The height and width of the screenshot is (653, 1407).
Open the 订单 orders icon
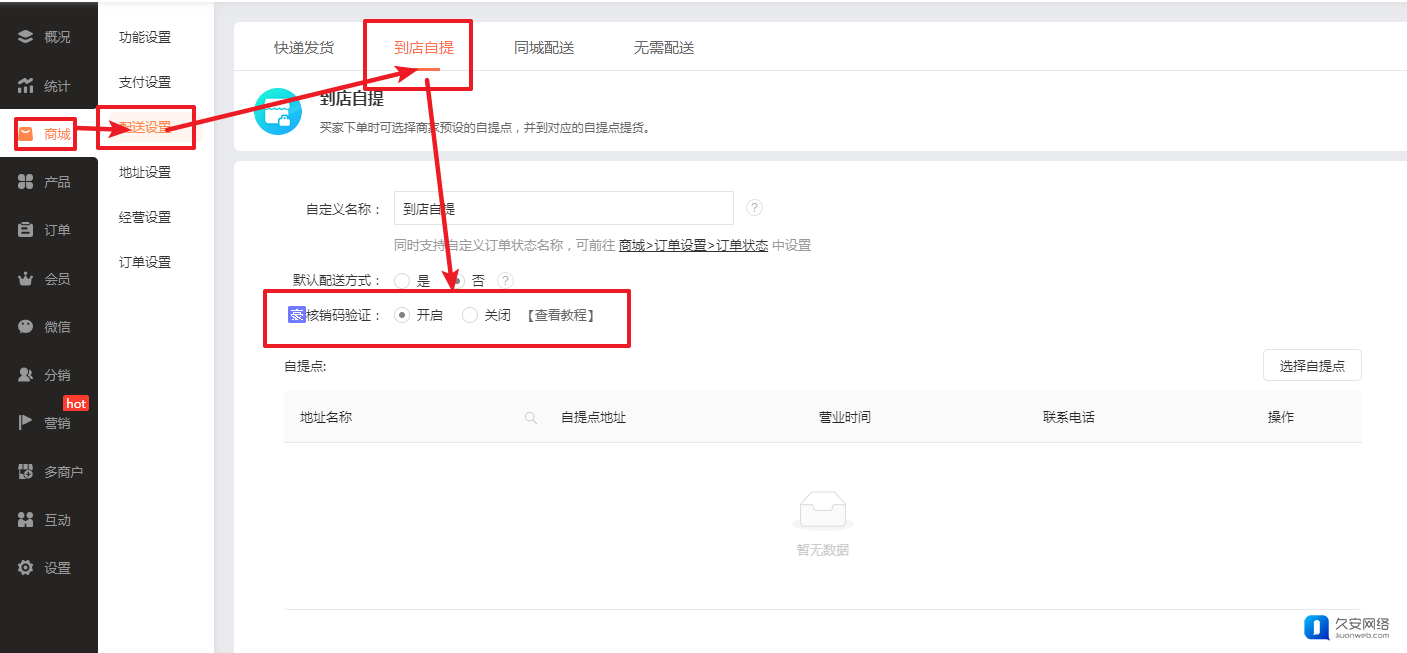(x=26, y=230)
